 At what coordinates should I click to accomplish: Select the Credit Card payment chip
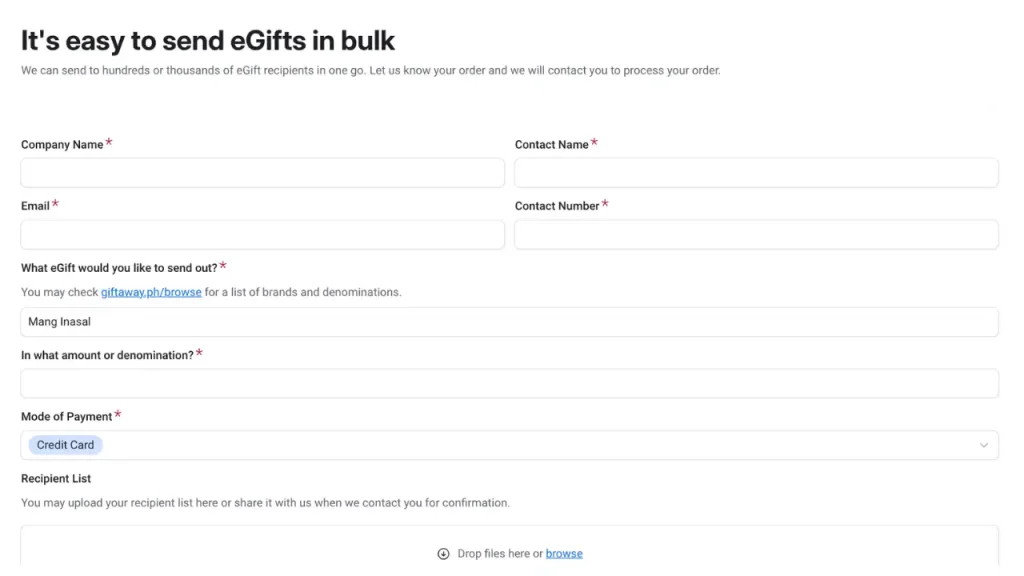64,444
